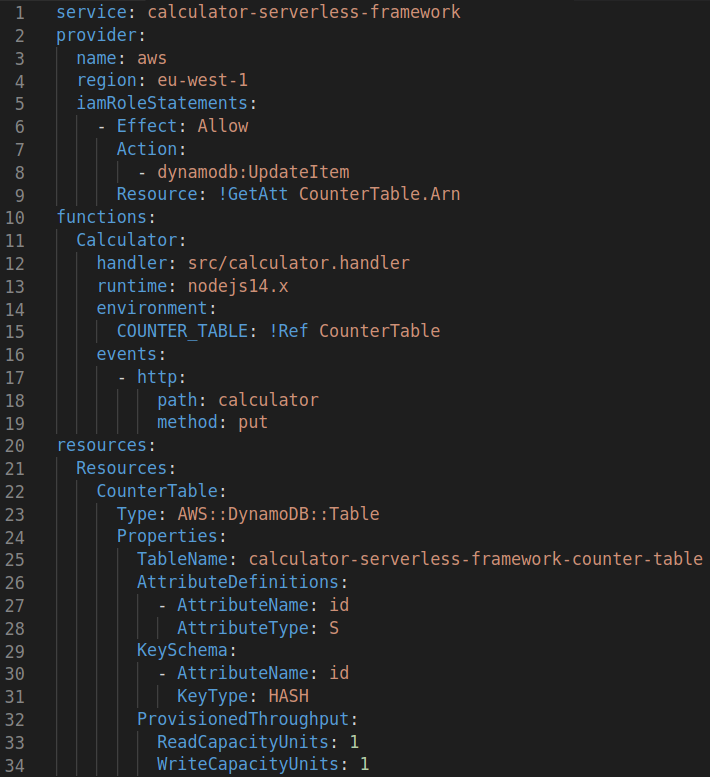Click the 'Action' key on line 7
The height and width of the screenshot is (777, 710).
click(x=147, y=149)
